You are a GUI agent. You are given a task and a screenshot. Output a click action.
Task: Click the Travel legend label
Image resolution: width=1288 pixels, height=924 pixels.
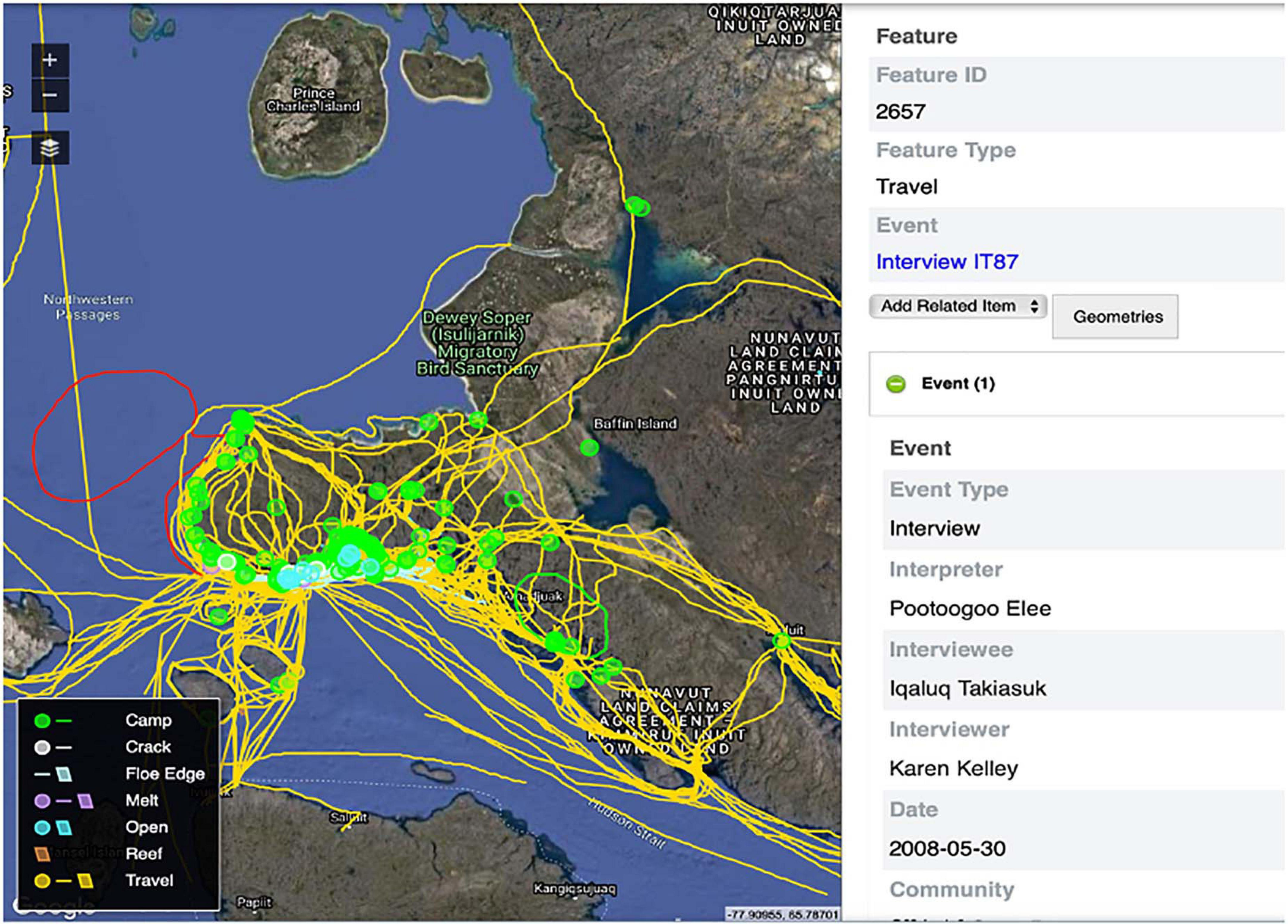click(149, 880)
